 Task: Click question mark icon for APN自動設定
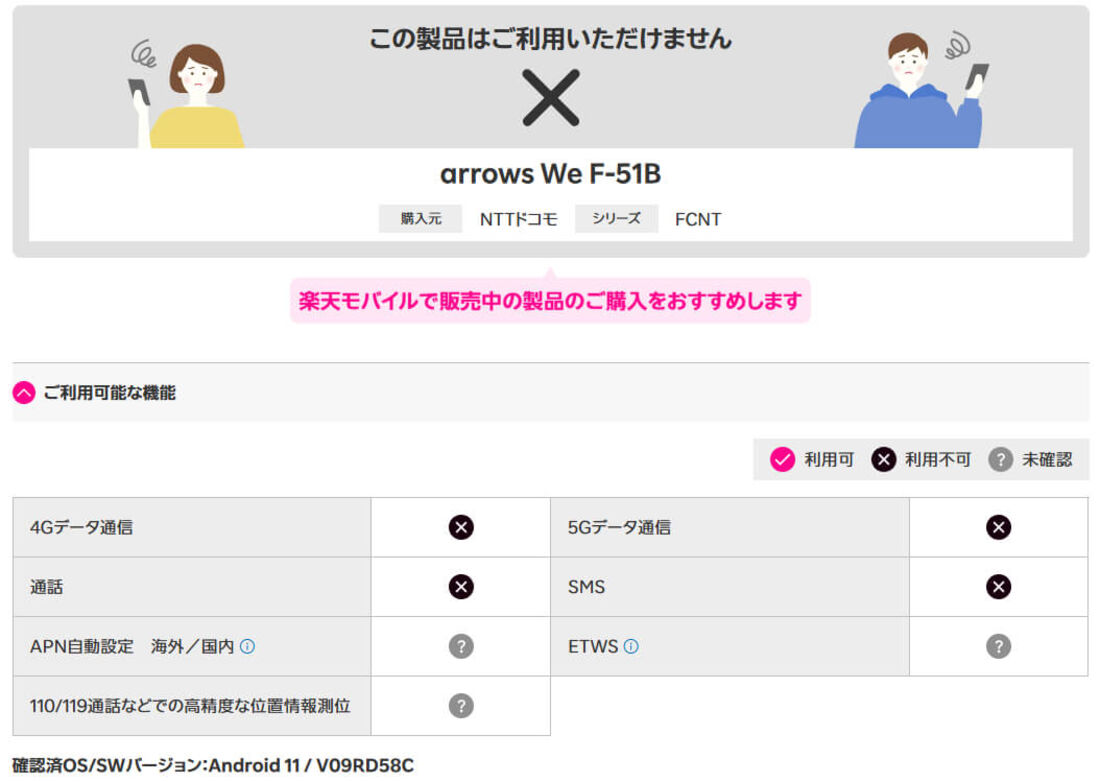pyautogui.click(x=461, y=646)
